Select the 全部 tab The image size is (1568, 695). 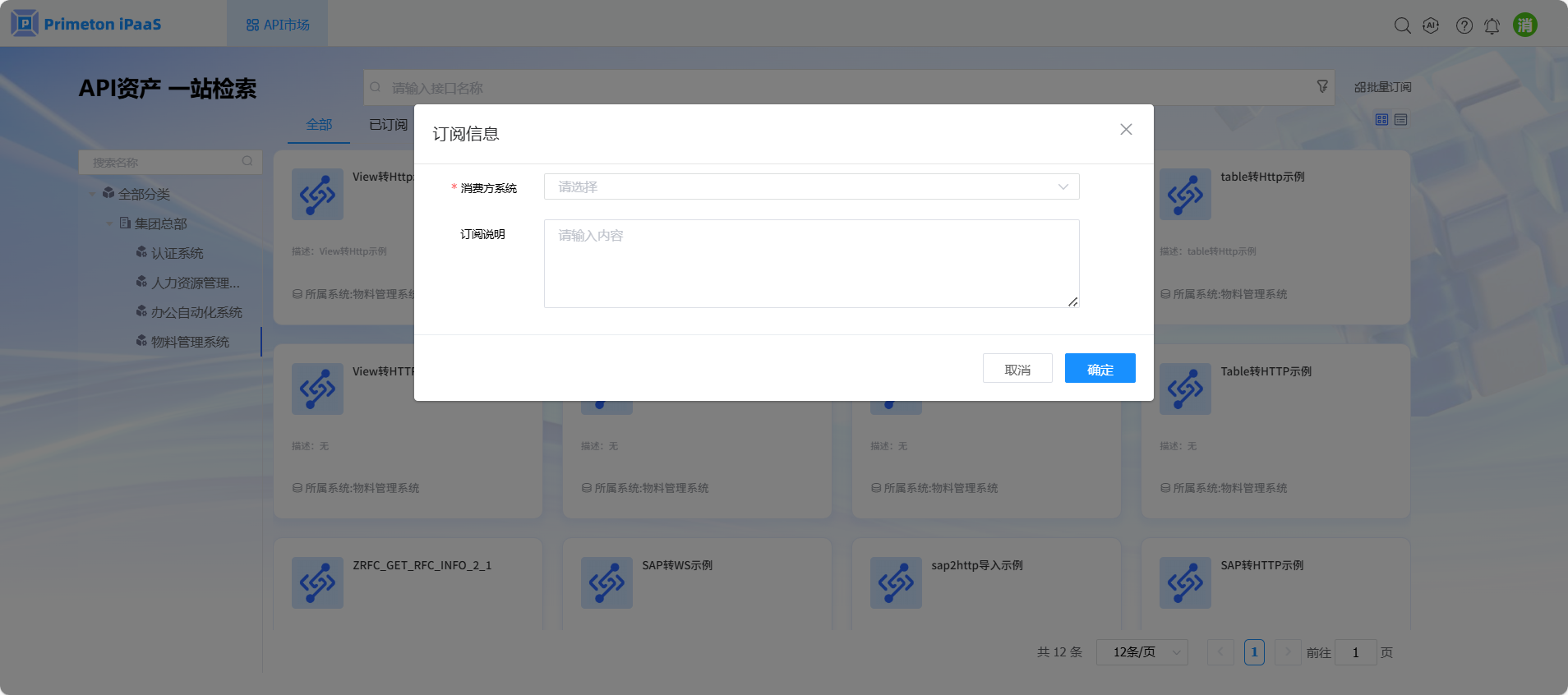tap(319, 125)
